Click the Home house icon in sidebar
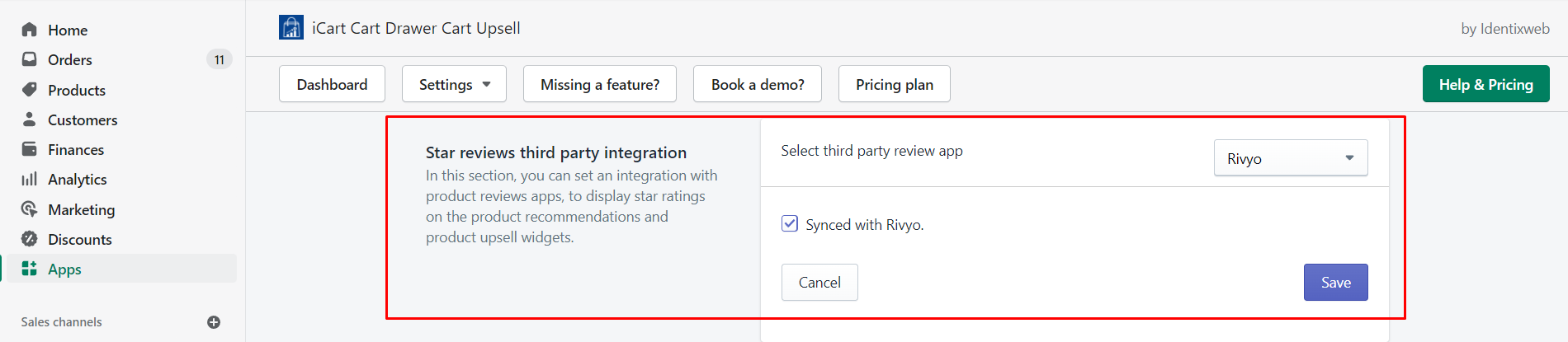 30,30
